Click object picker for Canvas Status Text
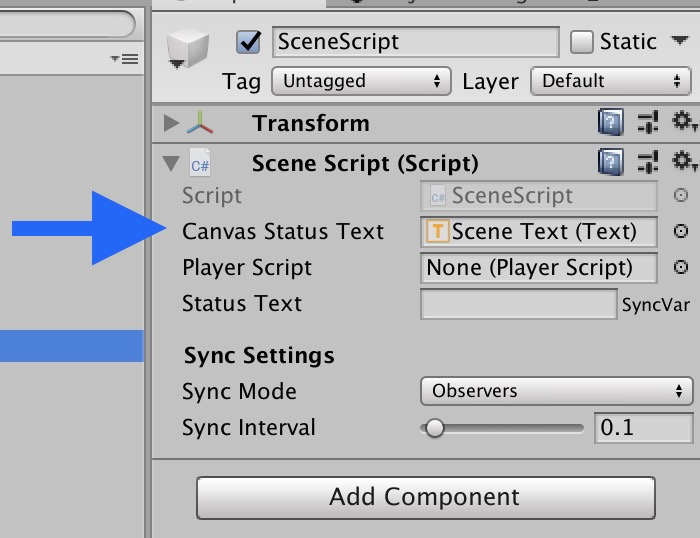The height and width of the screenshot is (538, 700). [680, 231]
